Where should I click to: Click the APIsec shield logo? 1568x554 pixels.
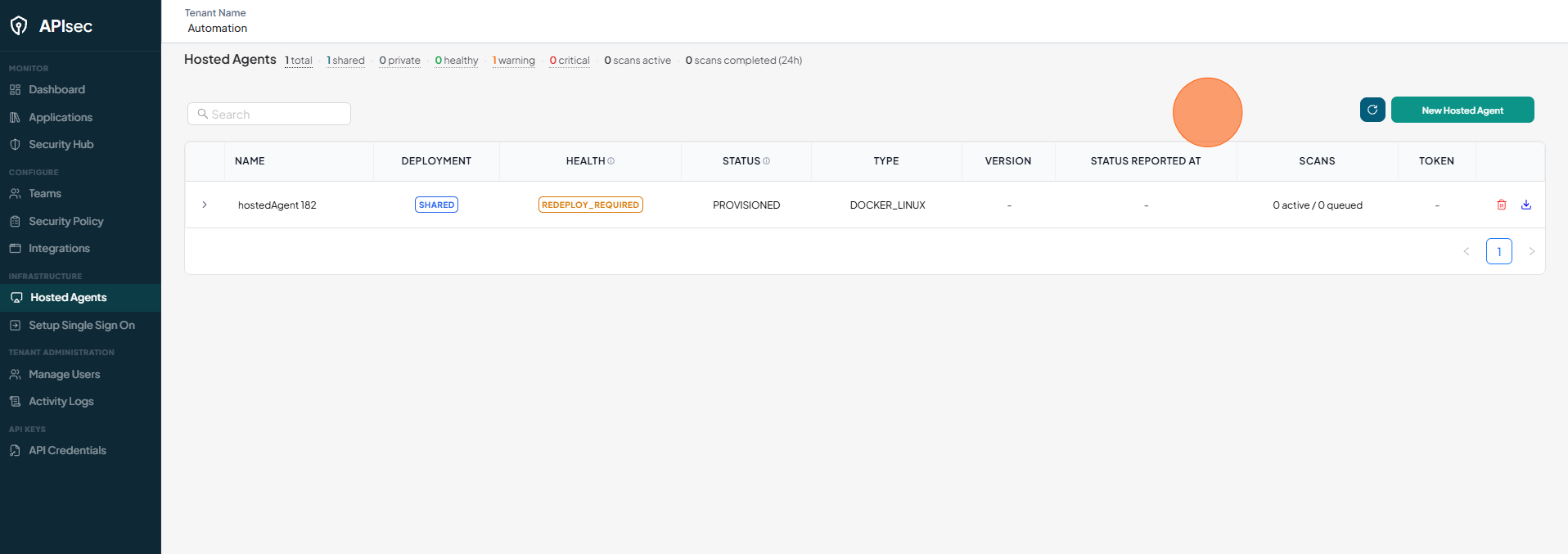19,26
